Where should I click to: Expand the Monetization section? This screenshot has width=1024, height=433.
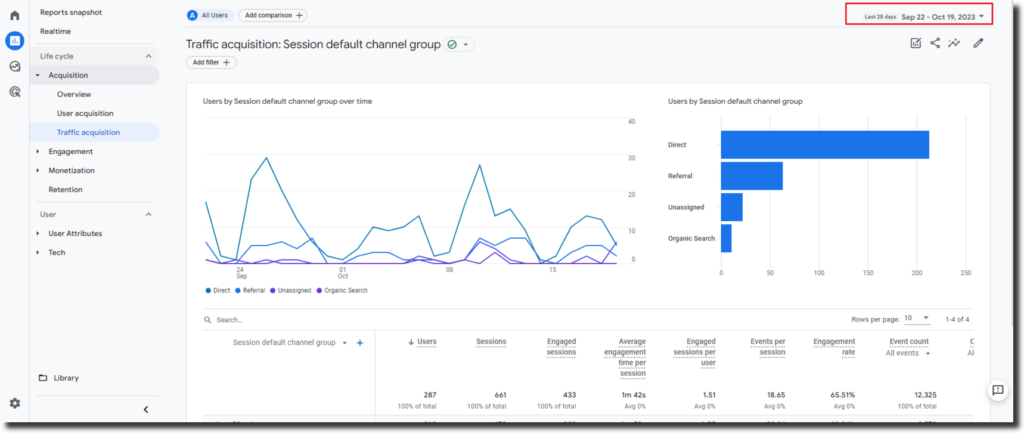click(72, 171)
